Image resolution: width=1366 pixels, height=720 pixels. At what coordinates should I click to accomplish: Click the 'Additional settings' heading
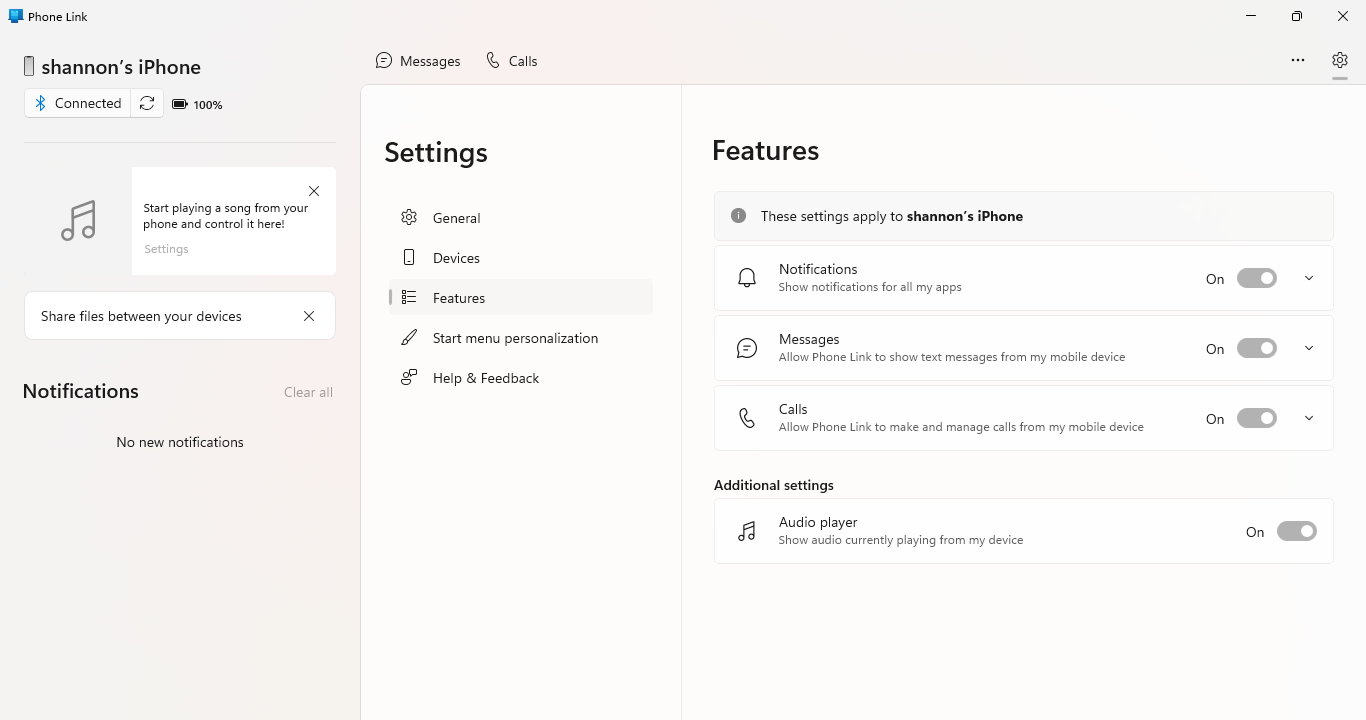[x=774, y=485]
